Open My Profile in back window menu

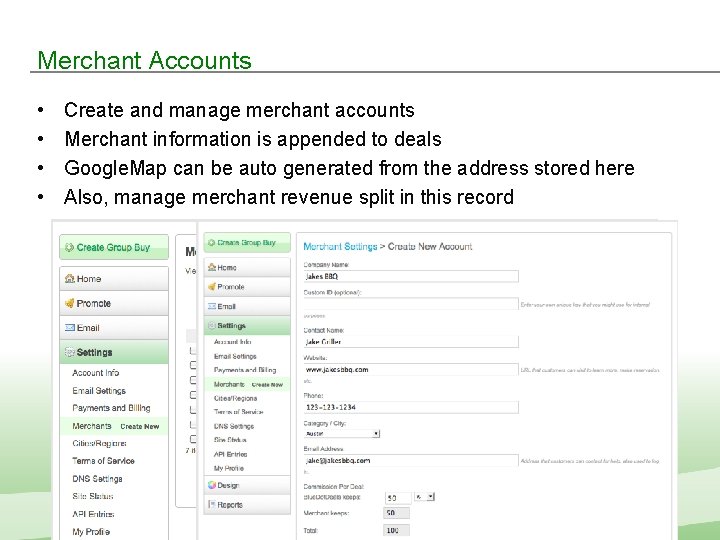(91, 531)
